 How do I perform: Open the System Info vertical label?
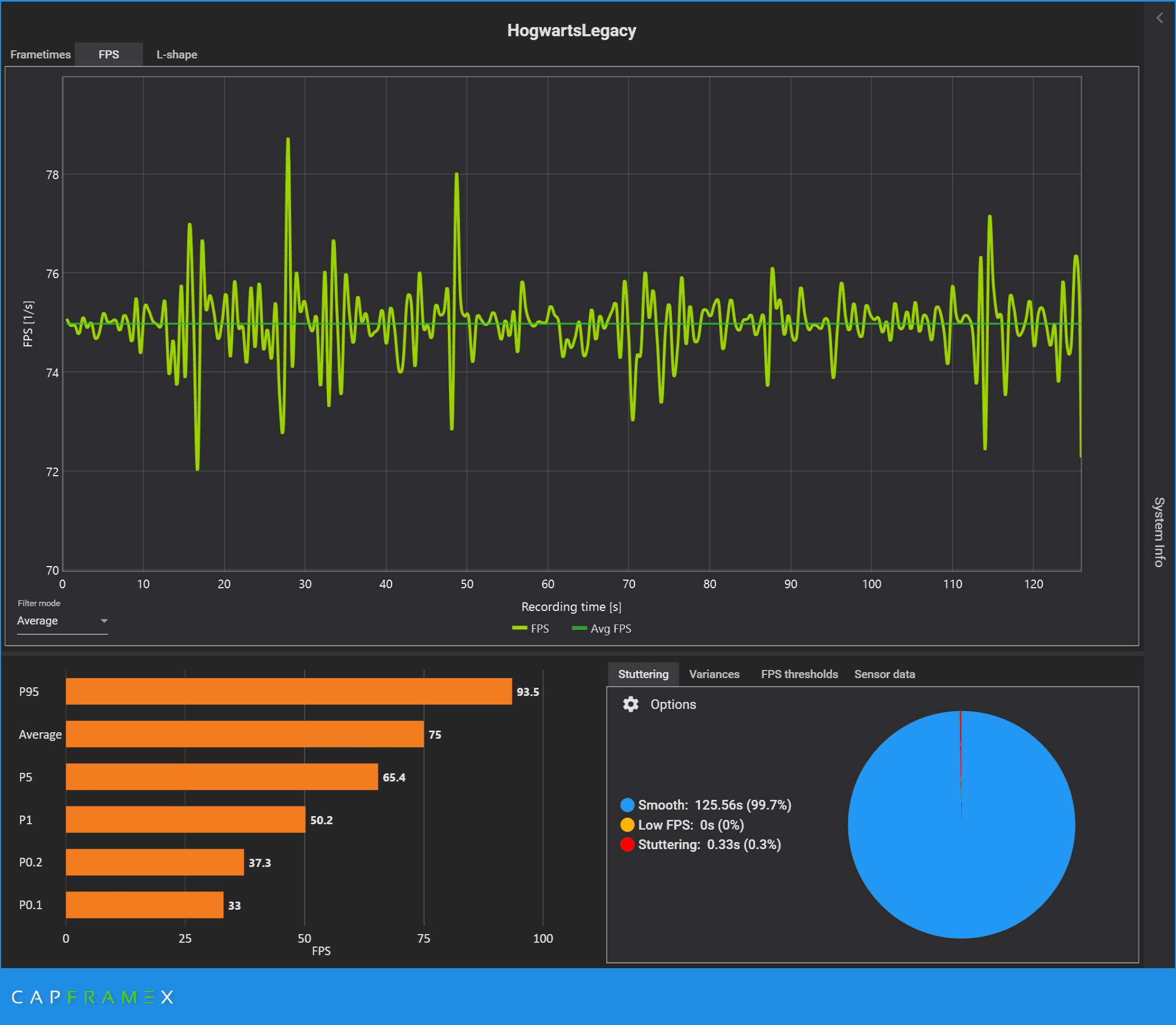click(1159, 532)
